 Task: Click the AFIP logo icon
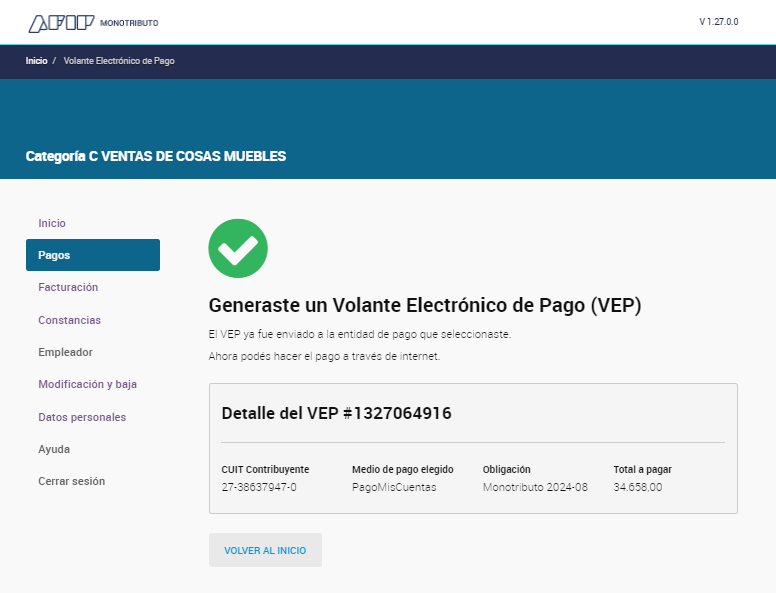click(x=61, y=23)
